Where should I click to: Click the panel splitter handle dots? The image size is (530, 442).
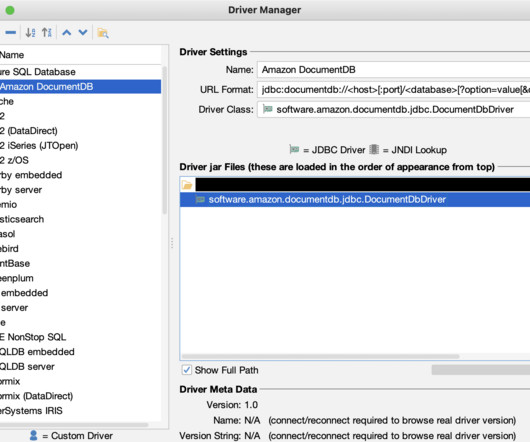(172, 243)
